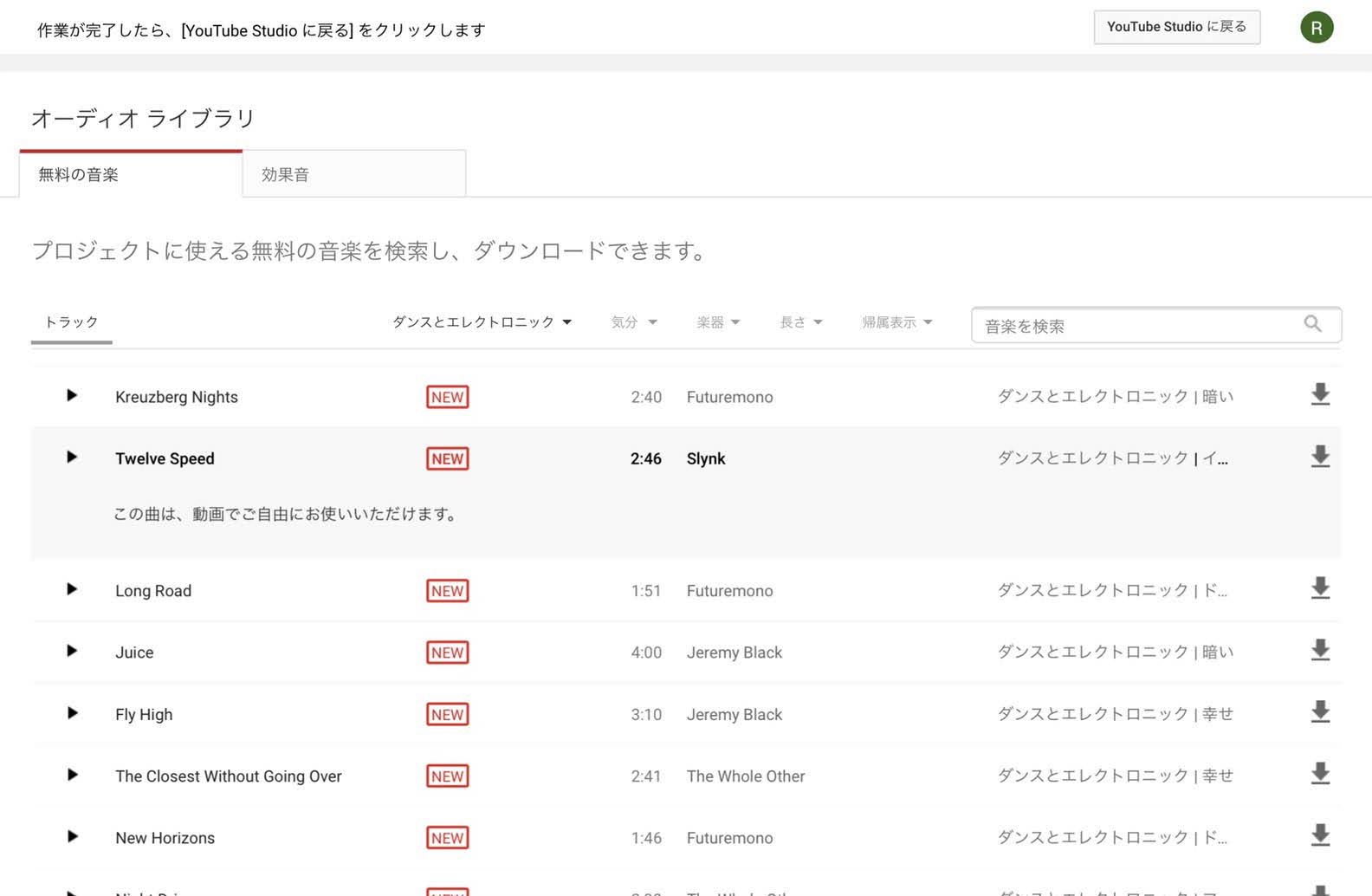Click the YouTube Studio に戻る button

[x=1176, y=27]
